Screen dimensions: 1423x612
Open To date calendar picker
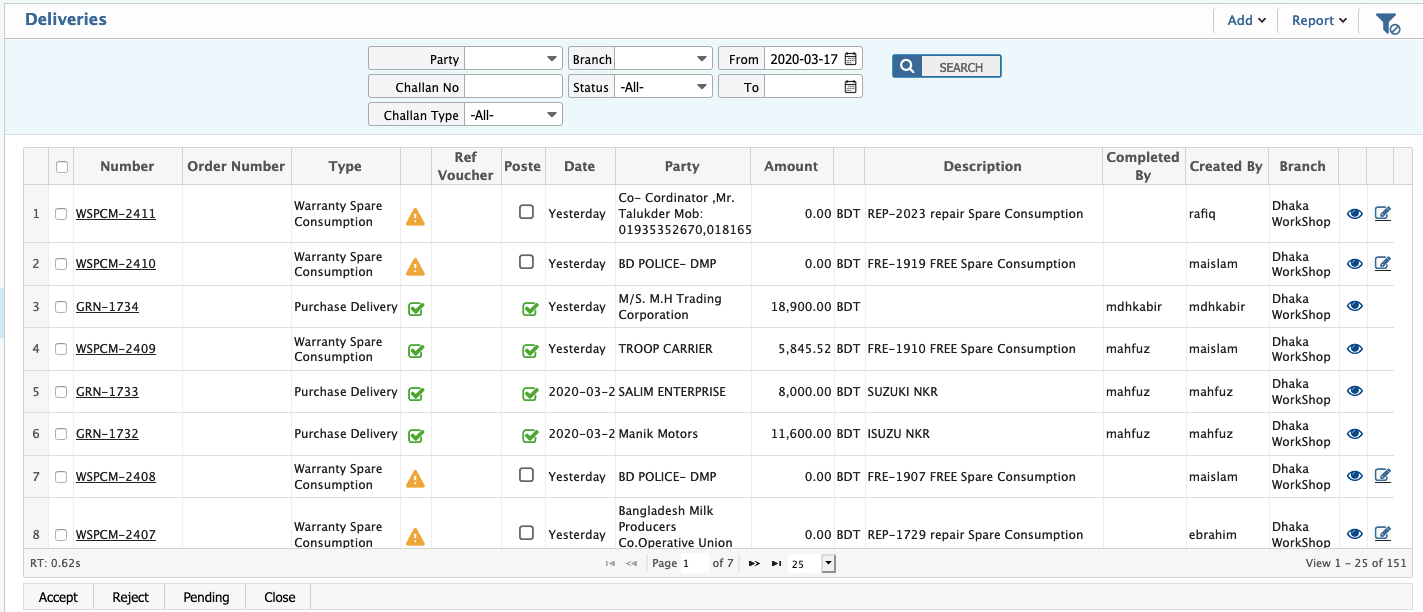tap(850, 87)
